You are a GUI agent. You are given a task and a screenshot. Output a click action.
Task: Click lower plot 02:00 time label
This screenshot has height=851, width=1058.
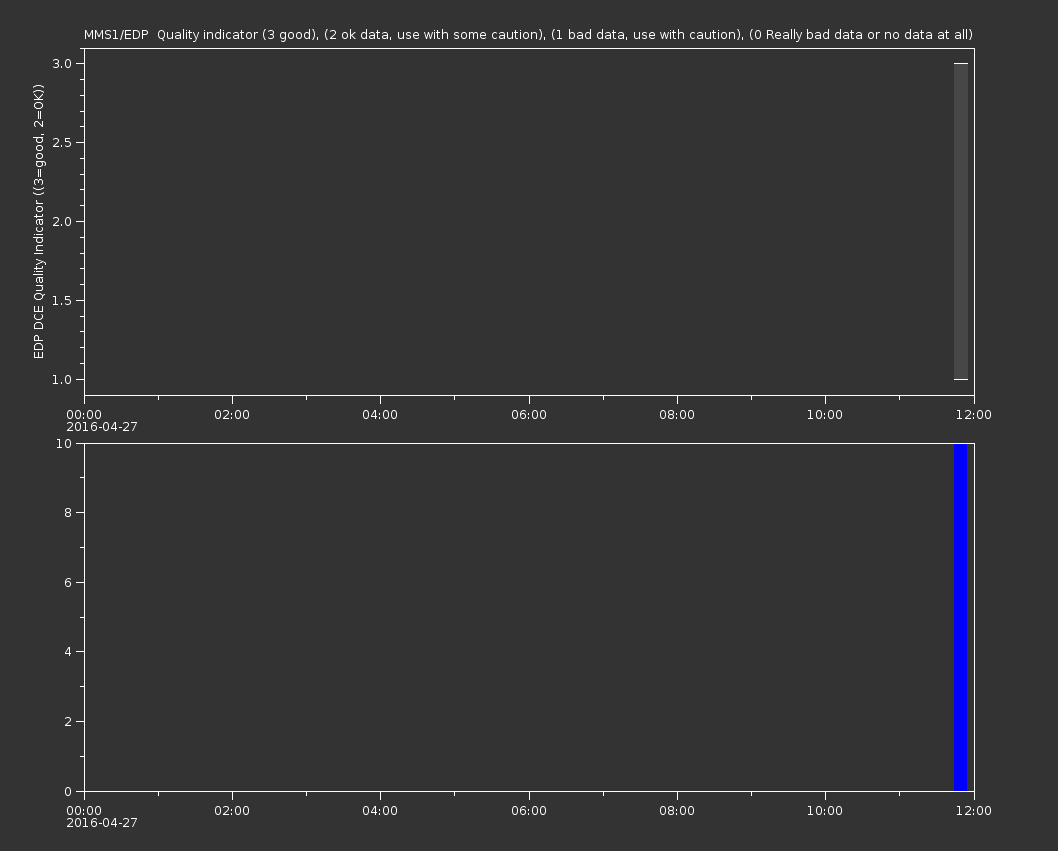point(232,811)
